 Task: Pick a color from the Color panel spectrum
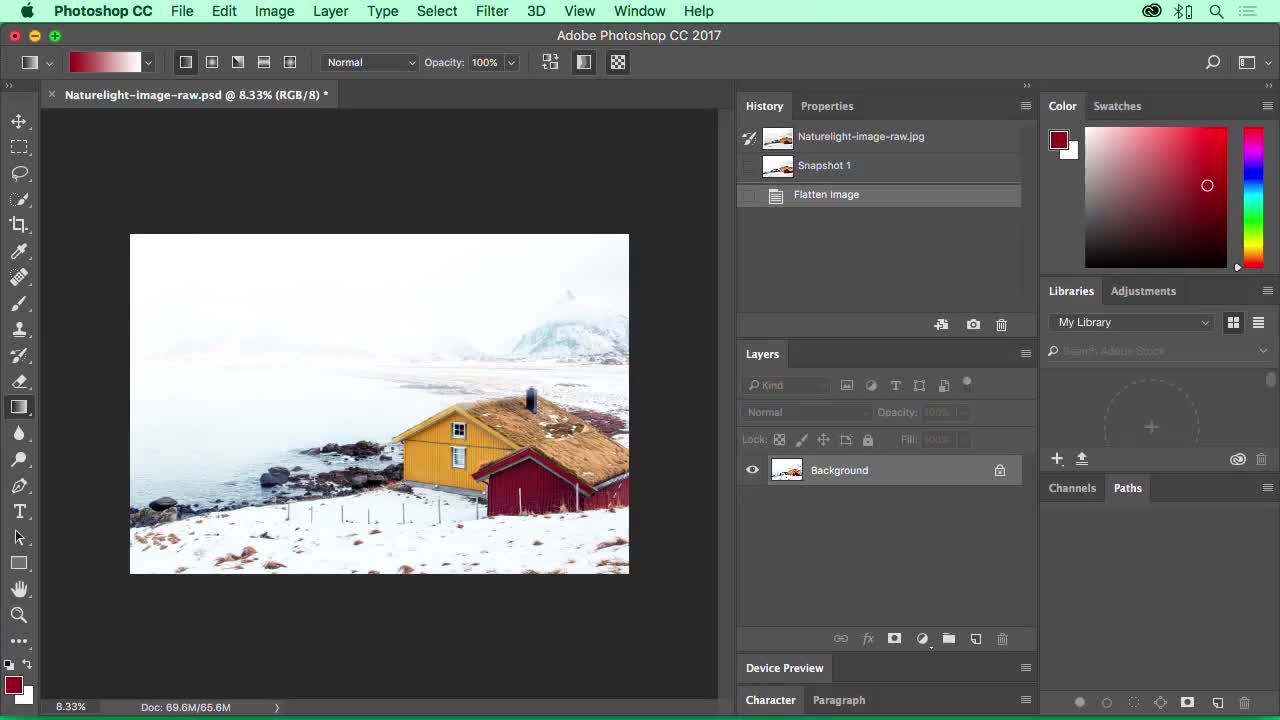tap(1155, 197)
